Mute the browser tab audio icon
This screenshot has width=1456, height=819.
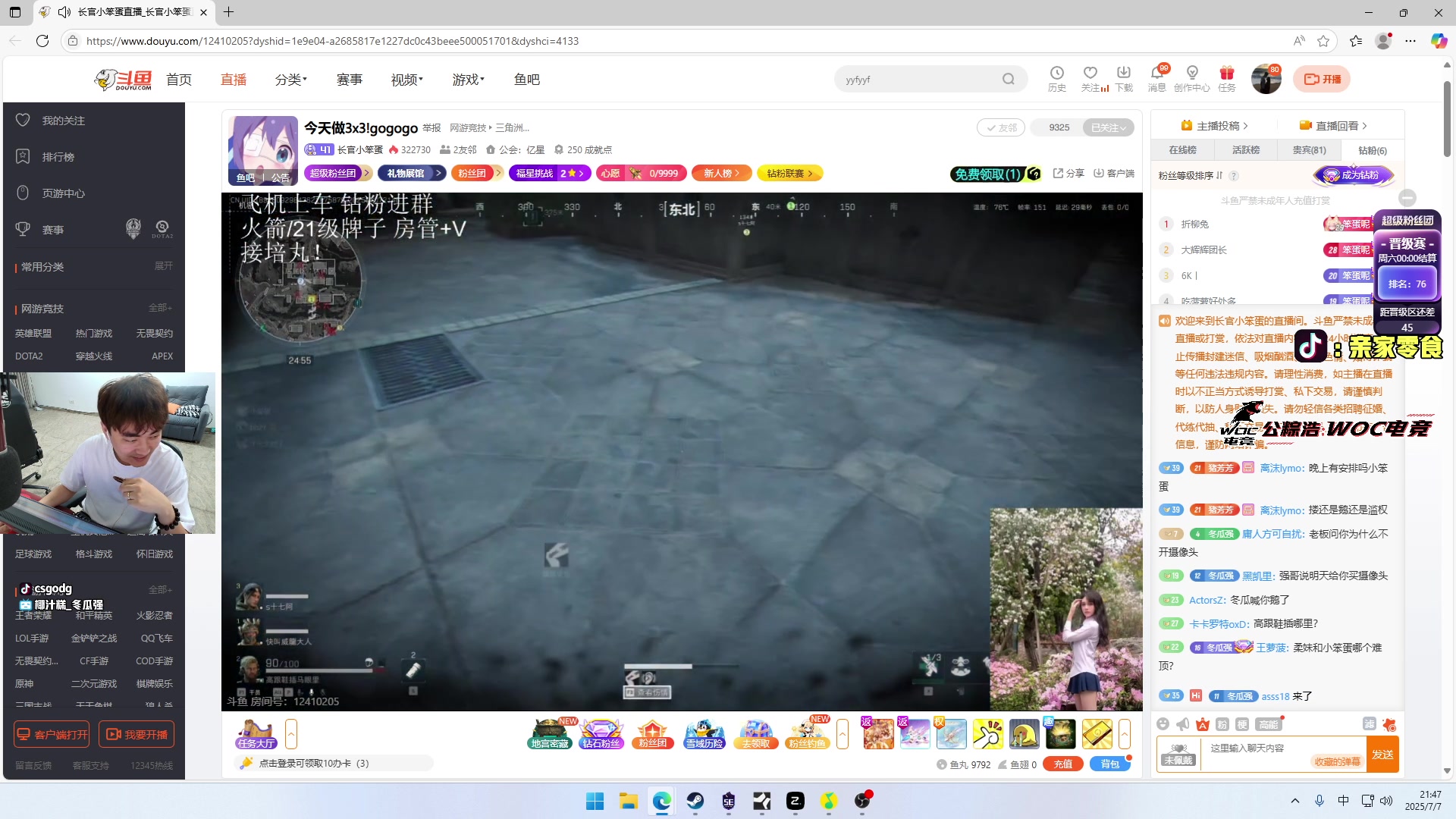[64, 12]
